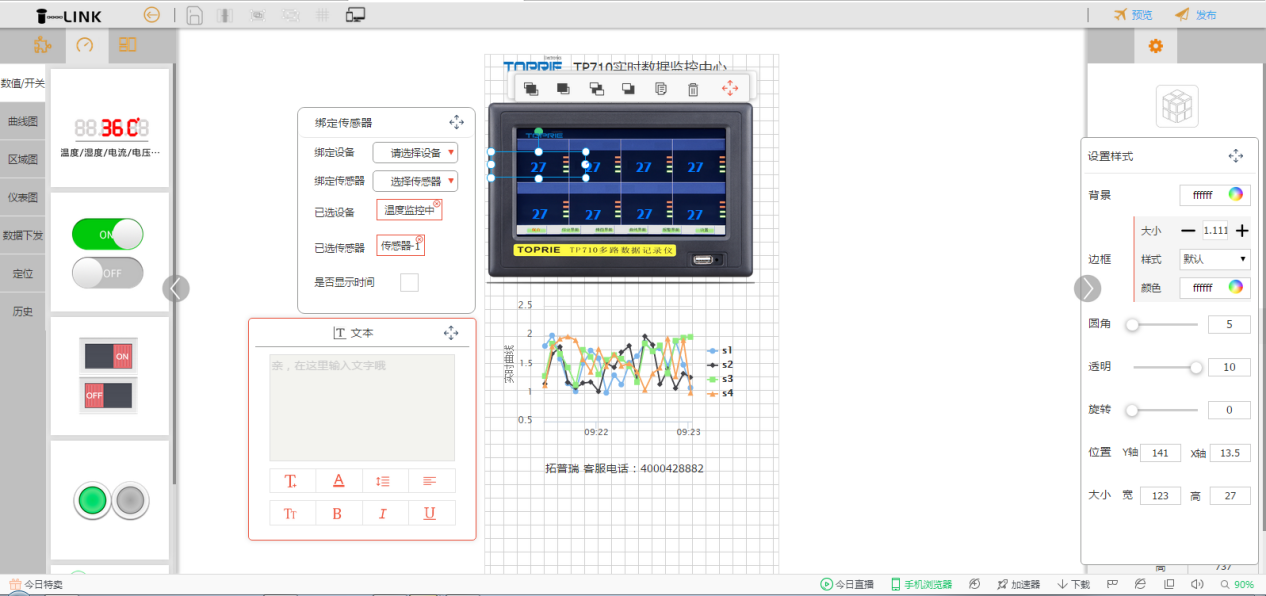This screenshot has width=1266, height=596.
Task: Open the settings gear on the right panel
Action: point(1155,45)
